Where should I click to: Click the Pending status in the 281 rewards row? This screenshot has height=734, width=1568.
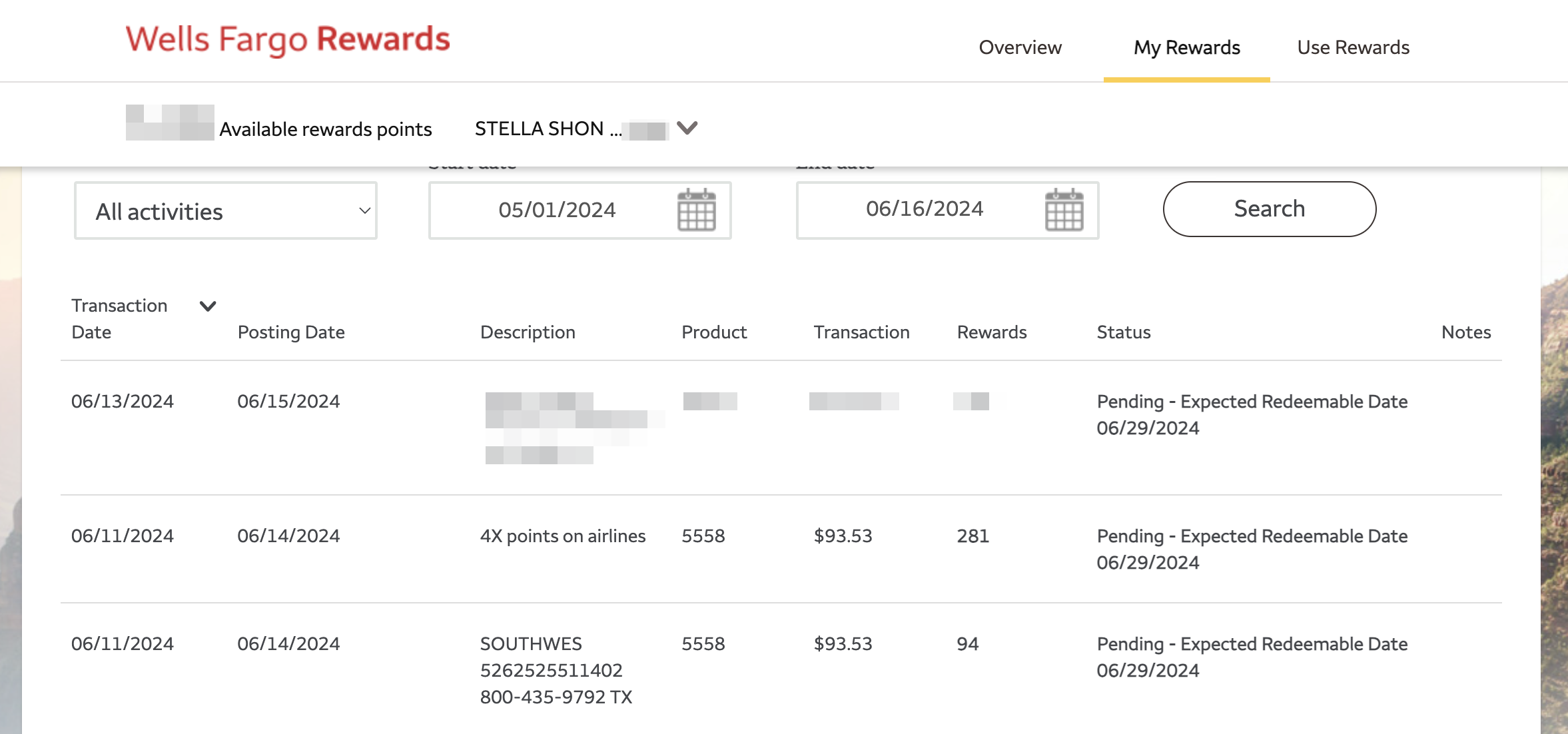1252,549
